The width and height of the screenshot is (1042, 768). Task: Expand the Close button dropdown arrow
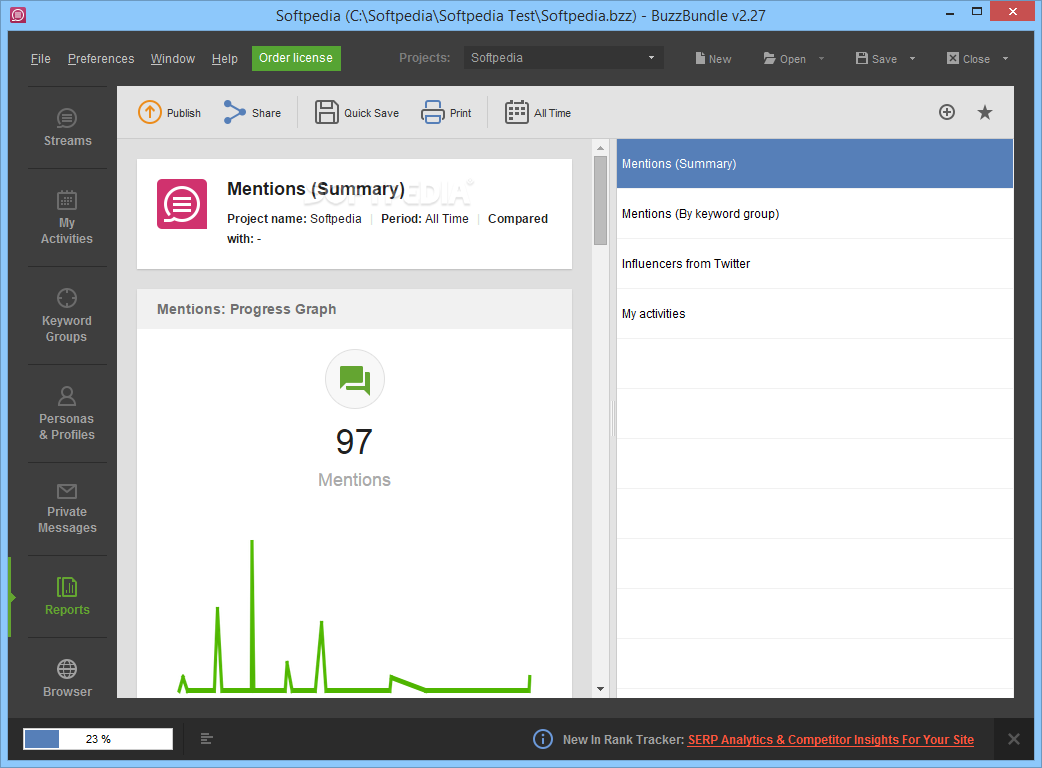[x=1005, y=58]
